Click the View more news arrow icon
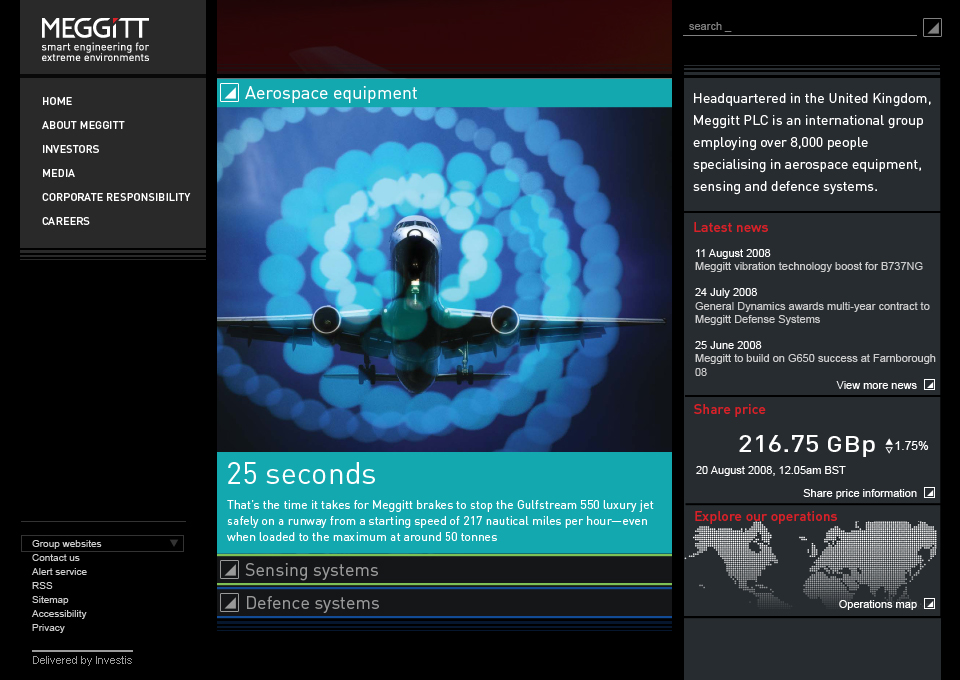The width and height of the screenshot is (960, 680). tap(929, 385)
